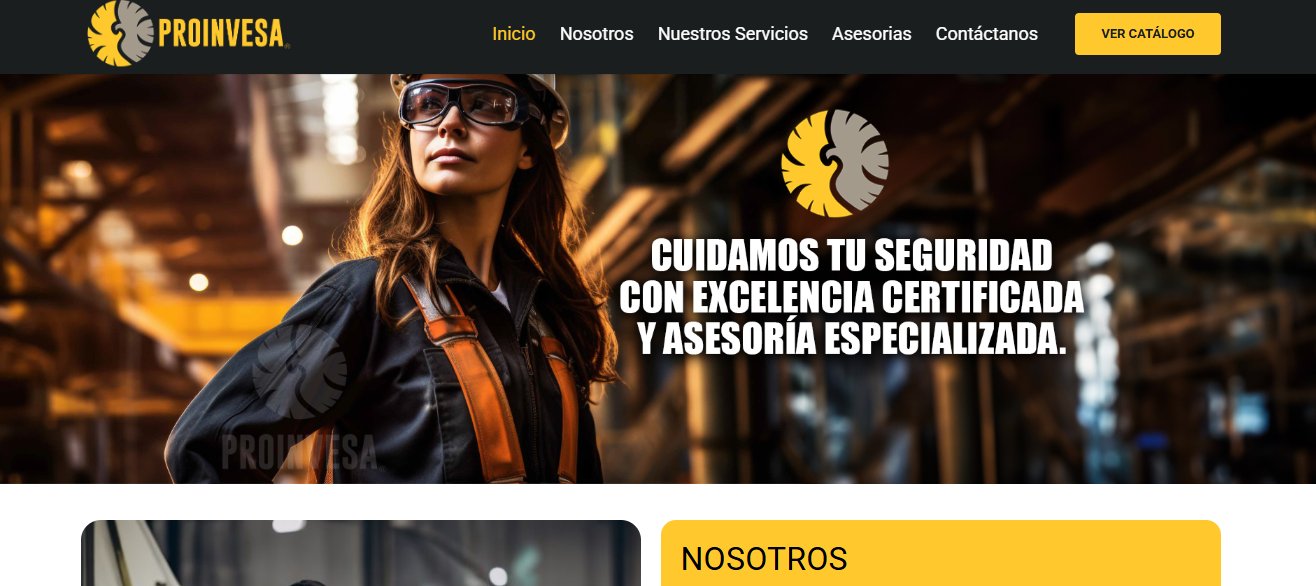Click the 'CON EXCELENCIA CERTIFICADA' headline line
The height and width of the screenshot is (586, 1316).
point(852,297)
